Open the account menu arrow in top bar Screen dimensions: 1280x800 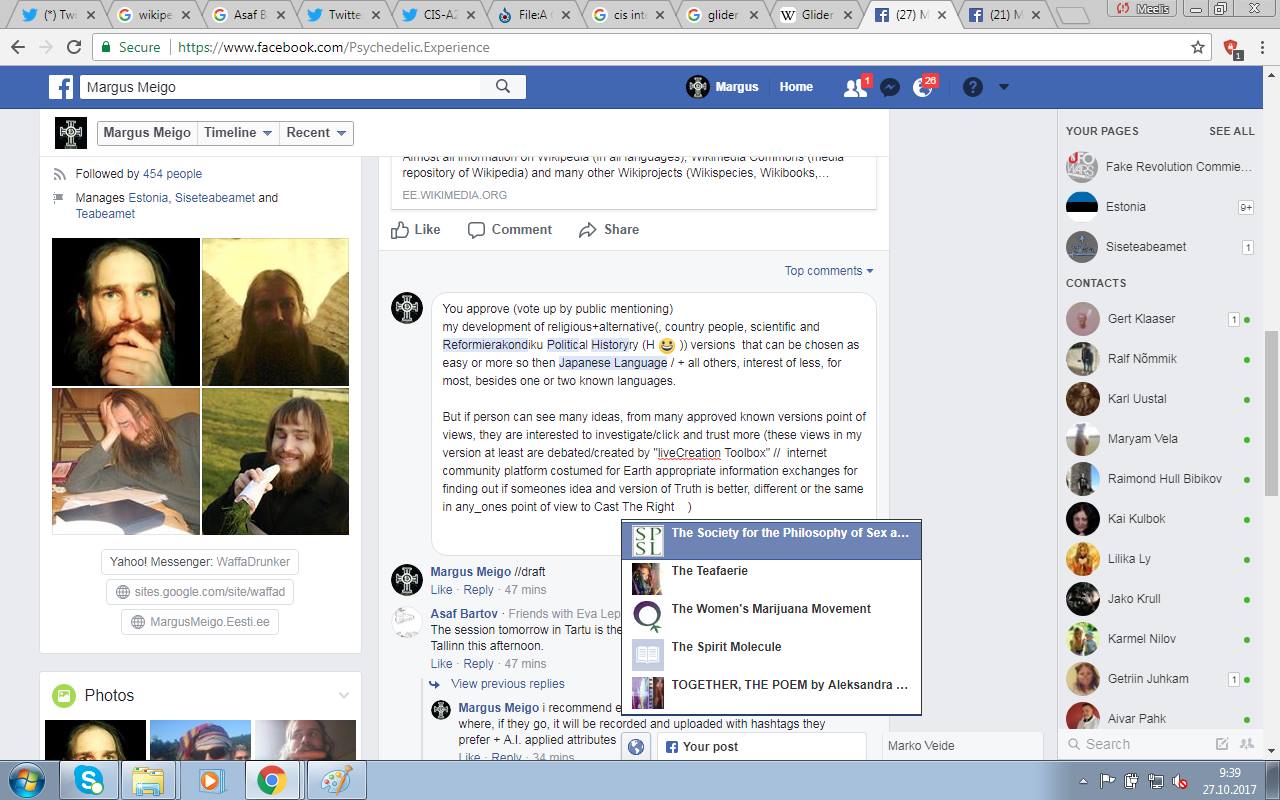click(1003, 87)
